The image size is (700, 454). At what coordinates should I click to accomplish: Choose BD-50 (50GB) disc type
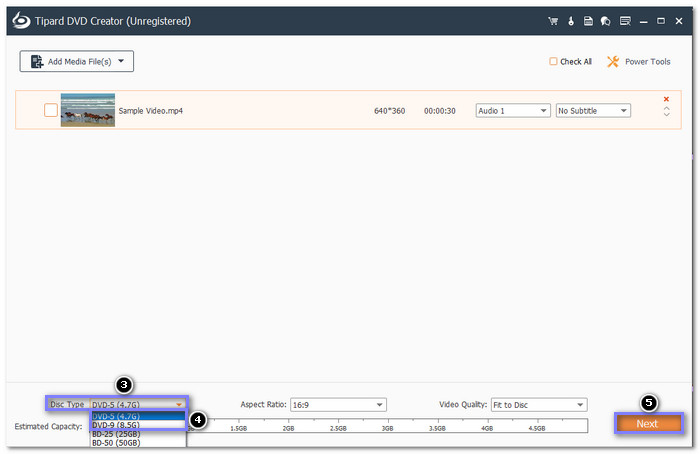pyautogui.click(x=138, y=443)
